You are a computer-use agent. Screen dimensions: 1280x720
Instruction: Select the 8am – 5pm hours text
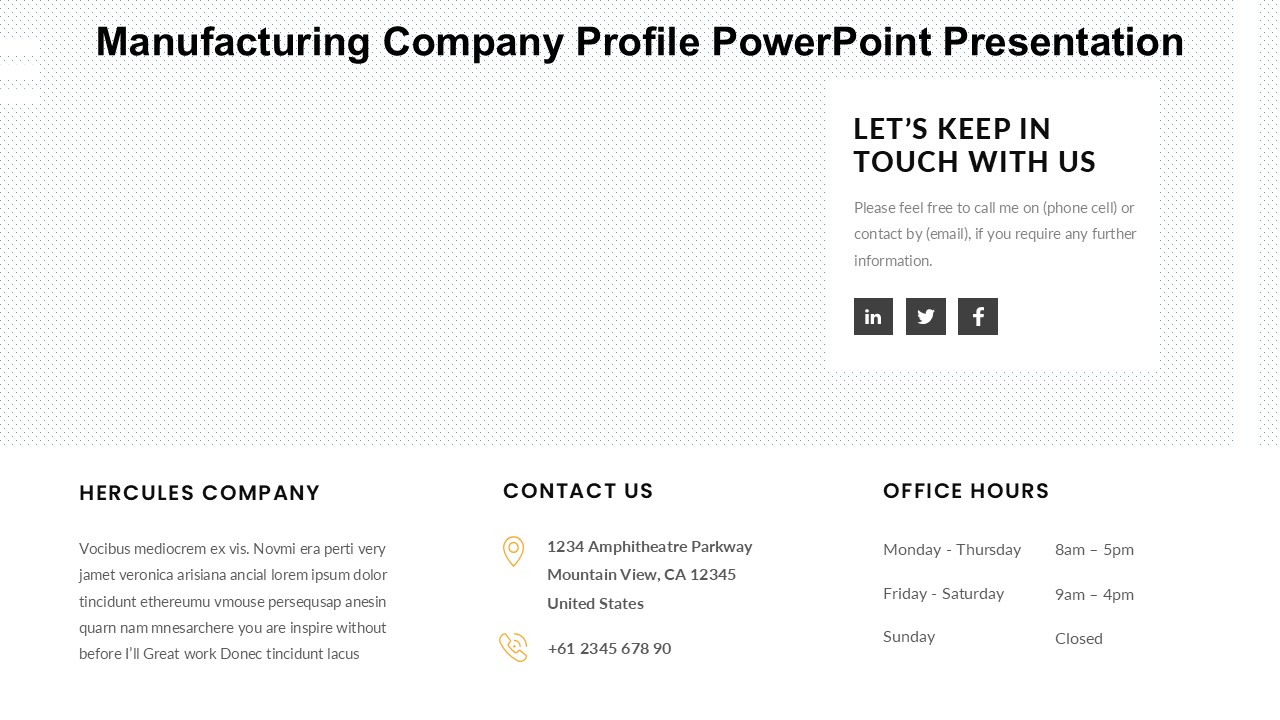click(x=1094, y=549)
